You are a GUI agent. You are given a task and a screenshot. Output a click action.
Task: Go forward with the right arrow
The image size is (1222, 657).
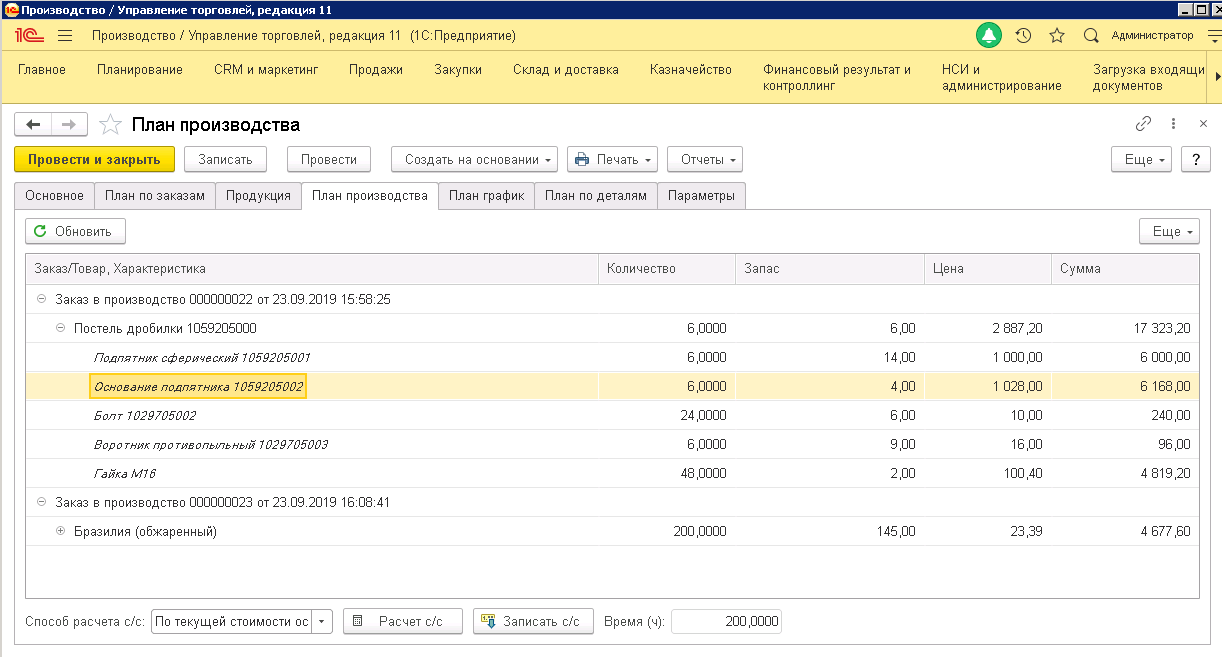tap(69, 124)
